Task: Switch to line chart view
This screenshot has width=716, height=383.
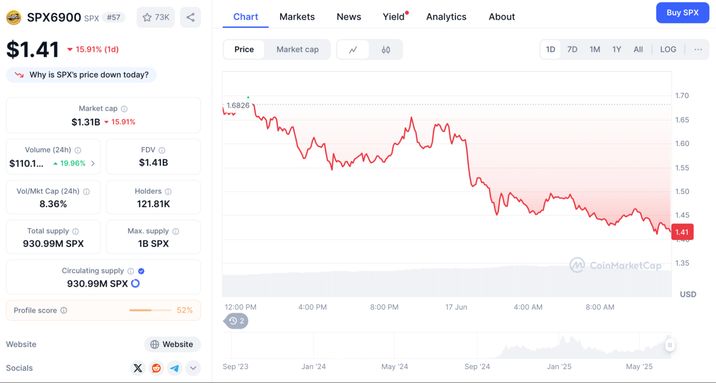Action: click(353, 50)
